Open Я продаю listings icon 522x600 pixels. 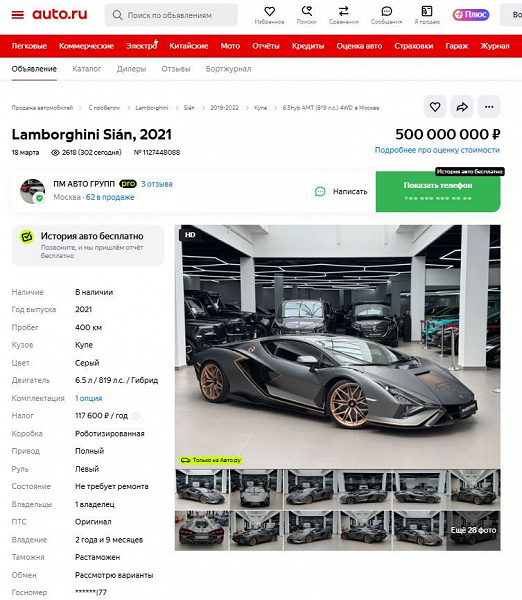427,15
